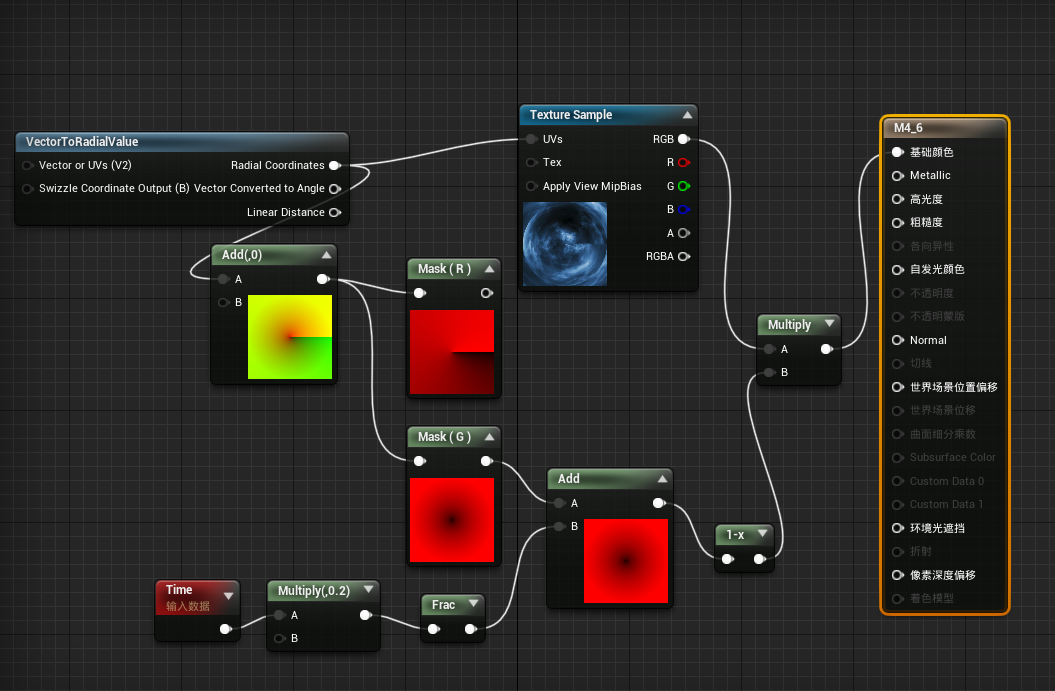1055x691 pixels.
Task: Click the Linear Distance output pin
Action: pos(336,212)
